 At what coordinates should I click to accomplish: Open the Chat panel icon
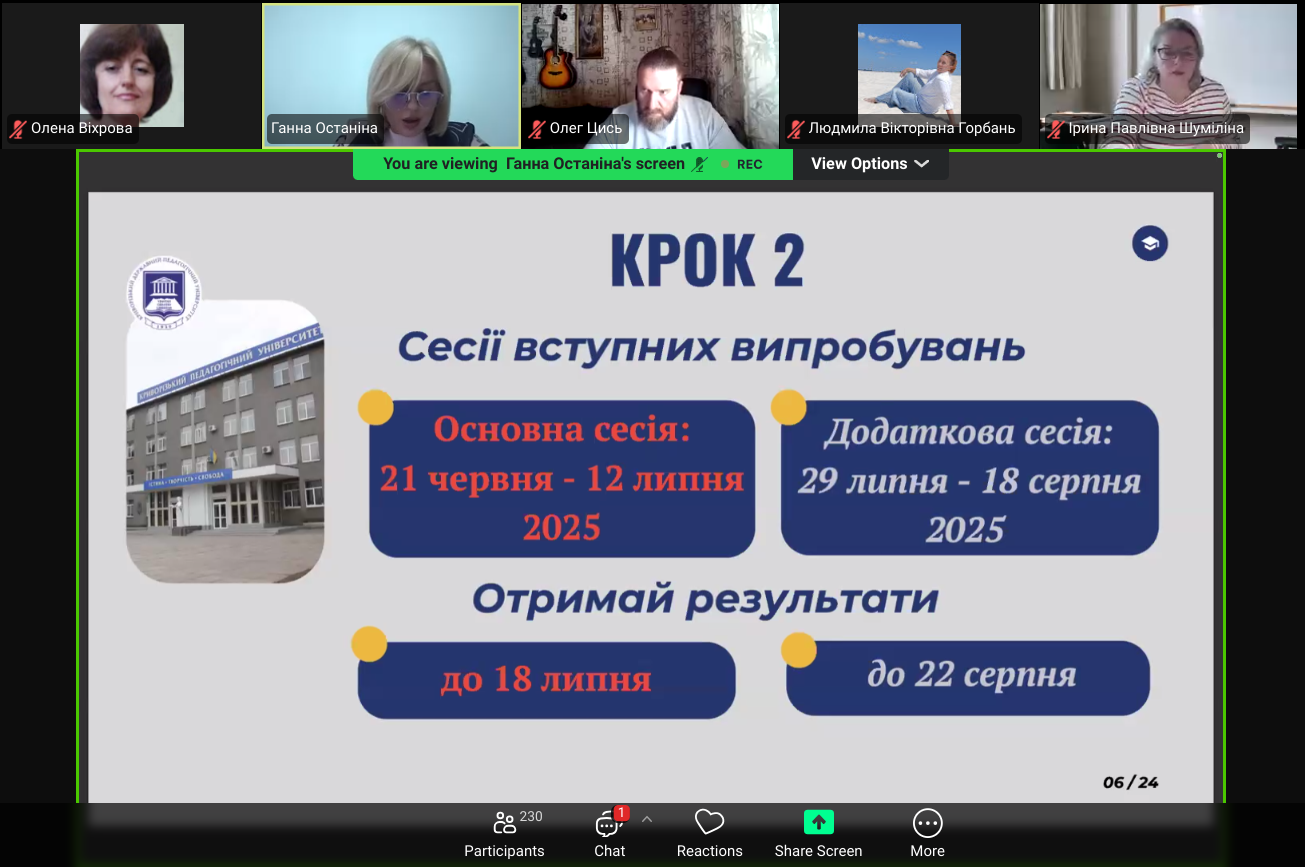(608, 824)
